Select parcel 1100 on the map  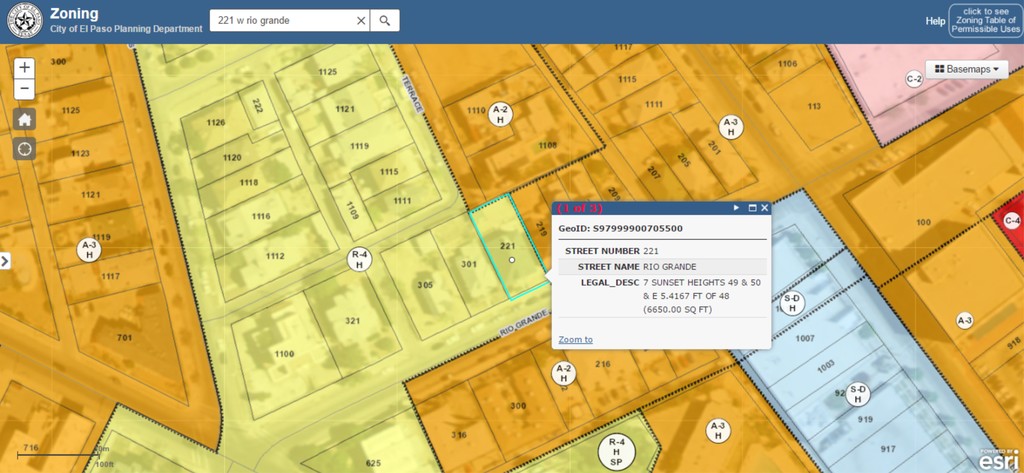pos(285,354)
